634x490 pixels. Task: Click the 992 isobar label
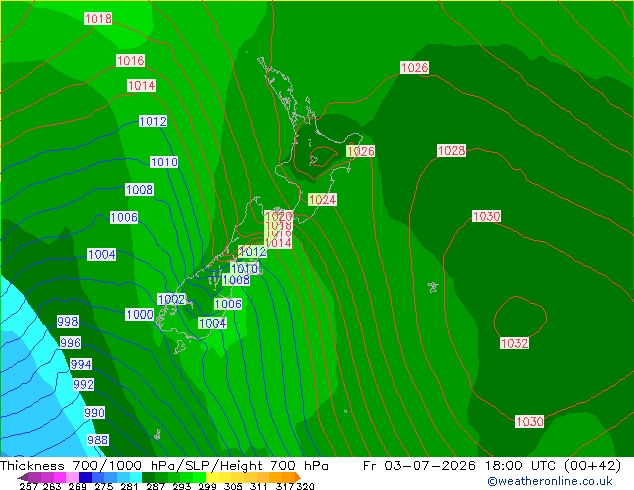tap(84, 384)
